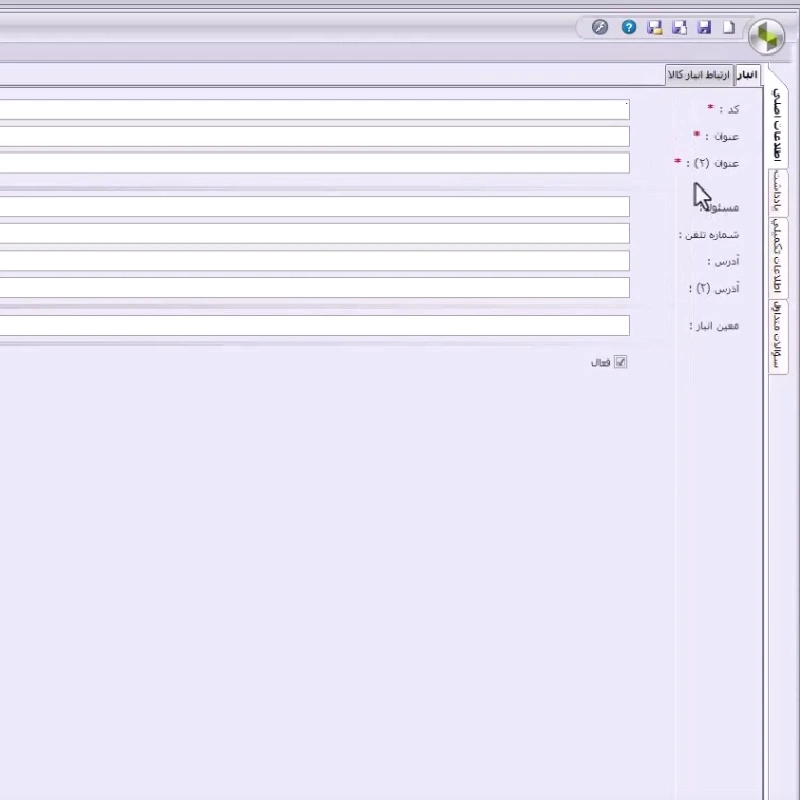Open the ارتباط انبار کالا tab
This screenshot has width=800, height=800.
pyautogui.click(x=699, y=75)
